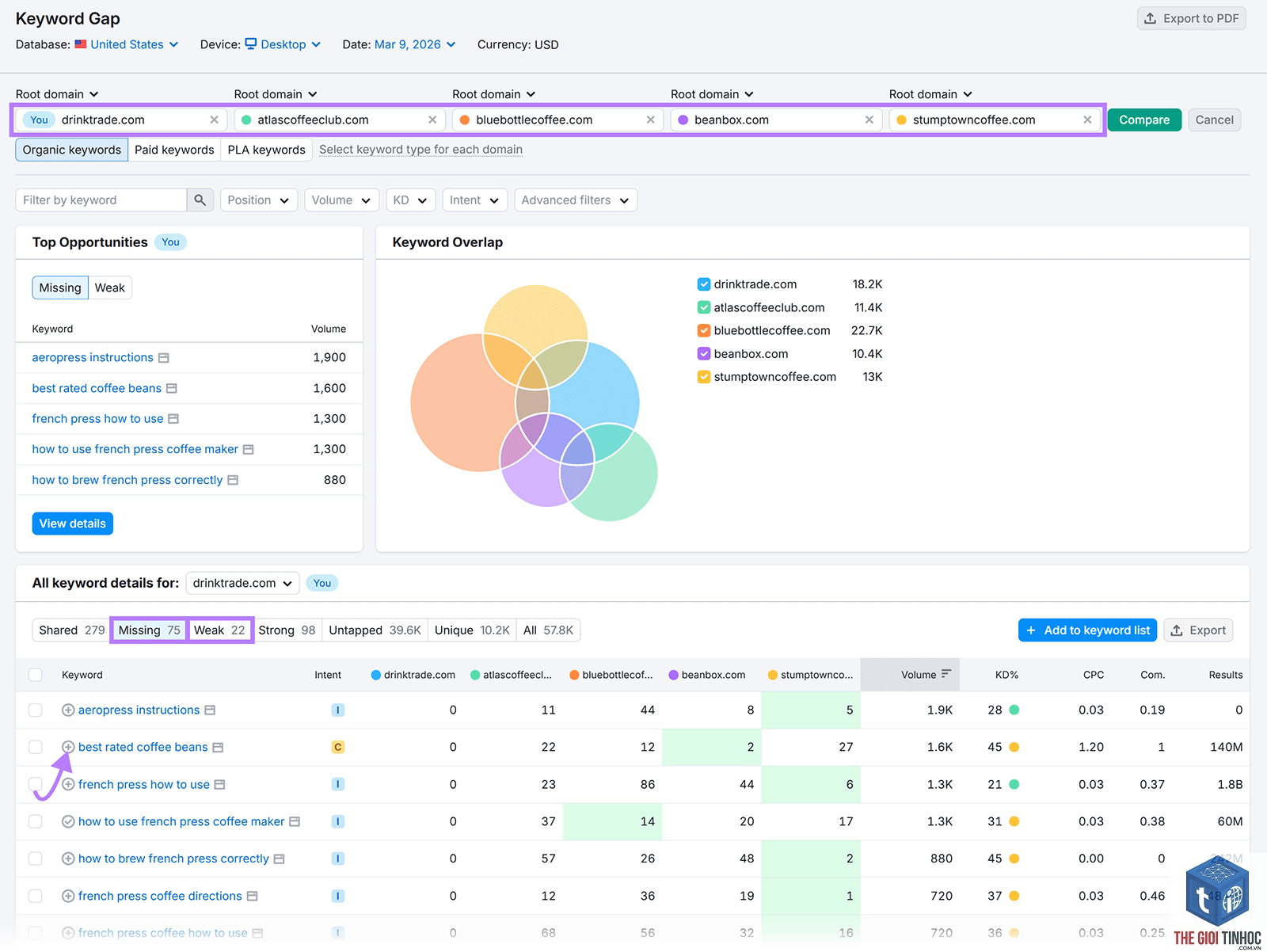Click the green Compare button
The width and height of the screenshot is (1267, 952).
[1144, 120]
